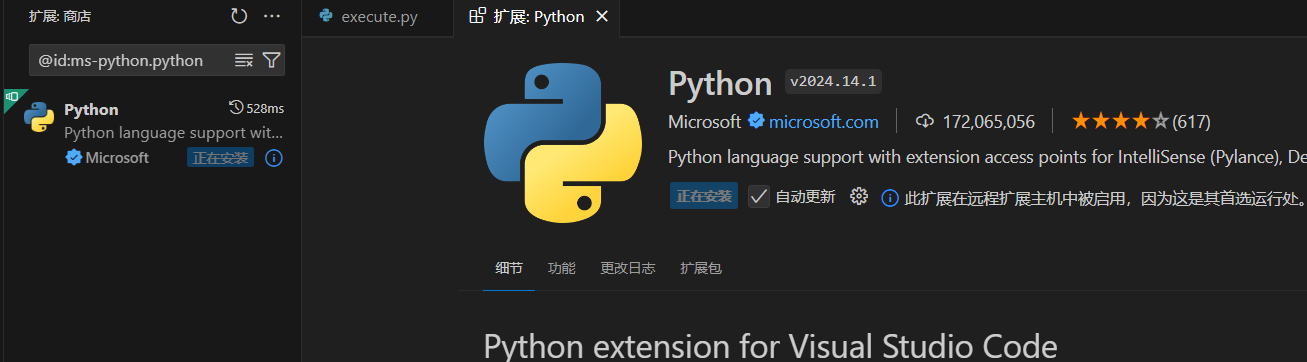Open the changelog tab
Image resolution: width=1307 pixels, height=362 pixels.
pos(628,268)
